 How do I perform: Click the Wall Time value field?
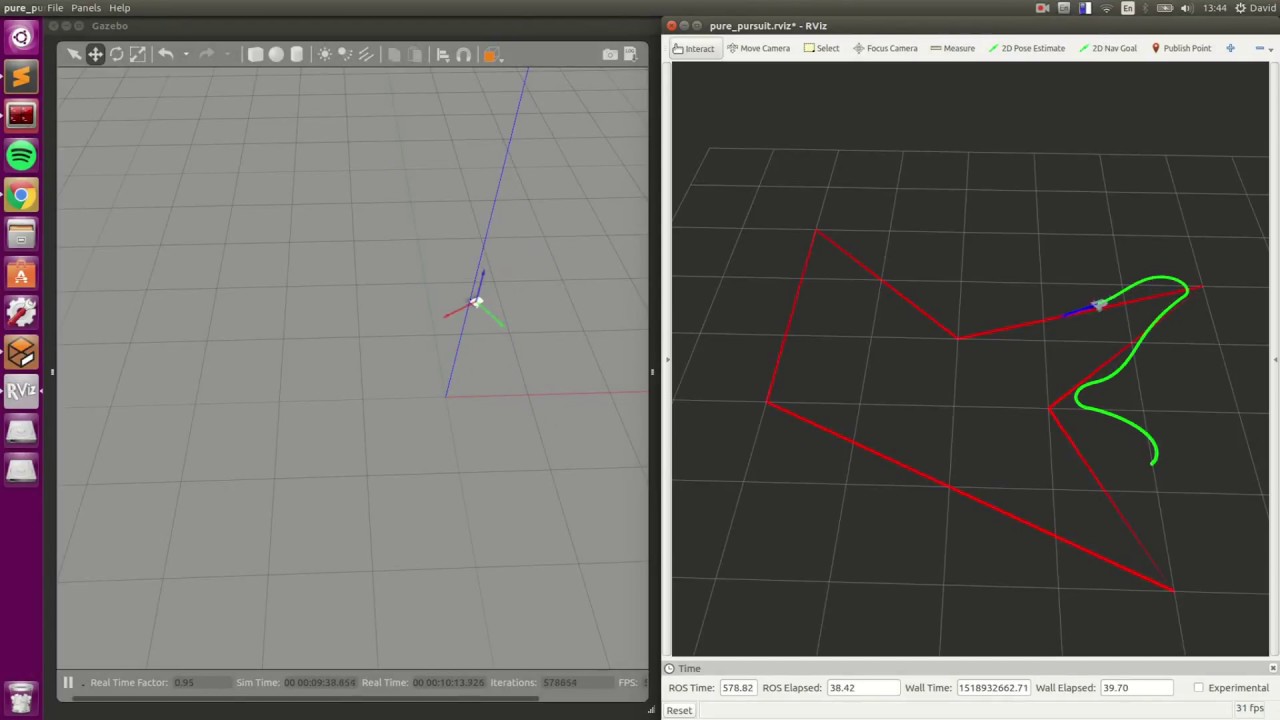click(x=993, y=688)
